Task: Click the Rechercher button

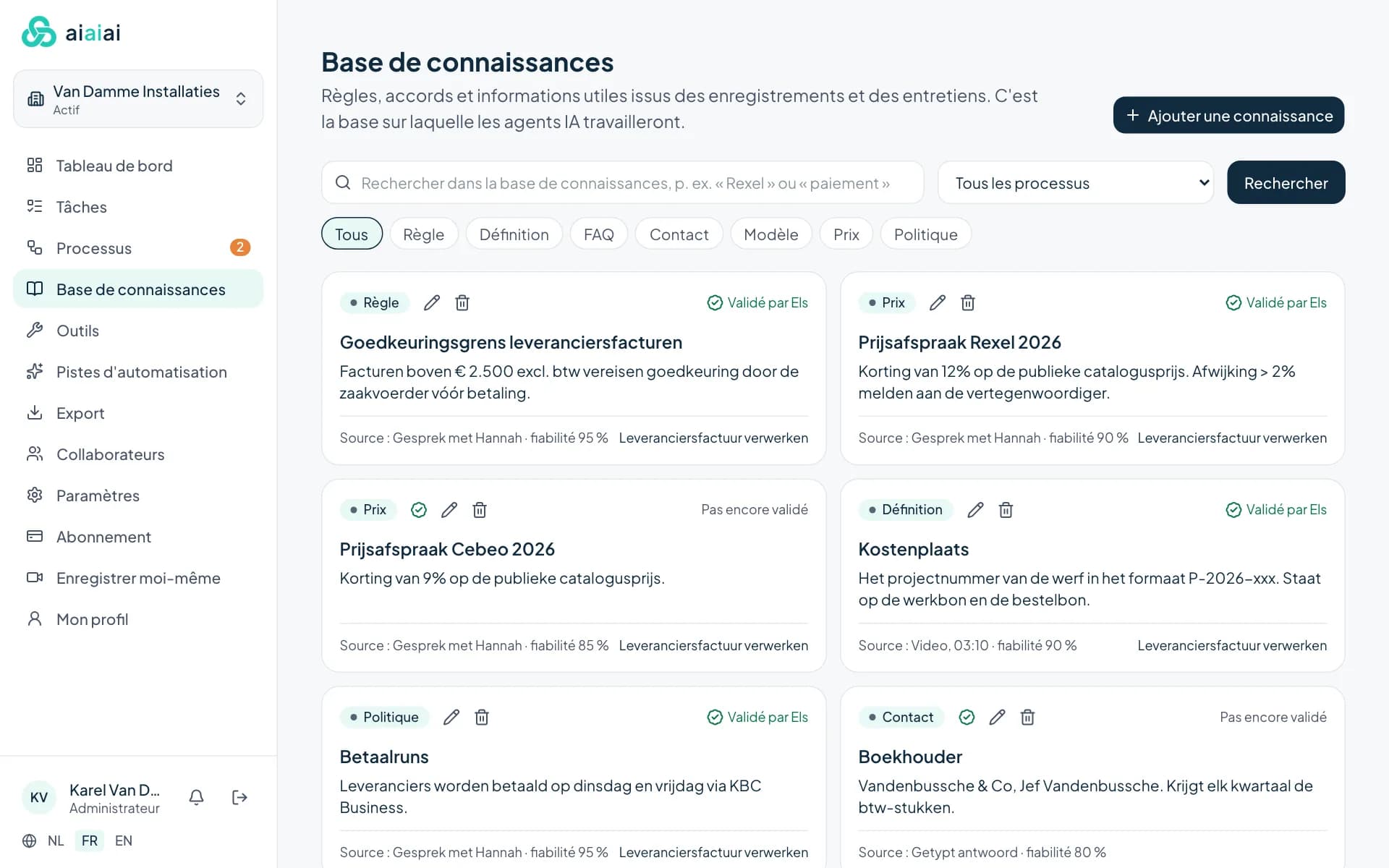Action: coord(1286,182)
